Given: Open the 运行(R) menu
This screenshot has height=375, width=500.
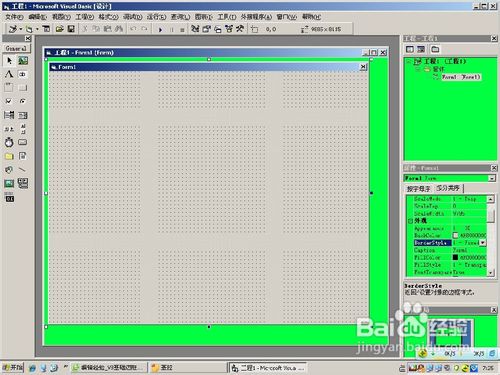Looking at the screenshot, I should (x=156, y=17).
